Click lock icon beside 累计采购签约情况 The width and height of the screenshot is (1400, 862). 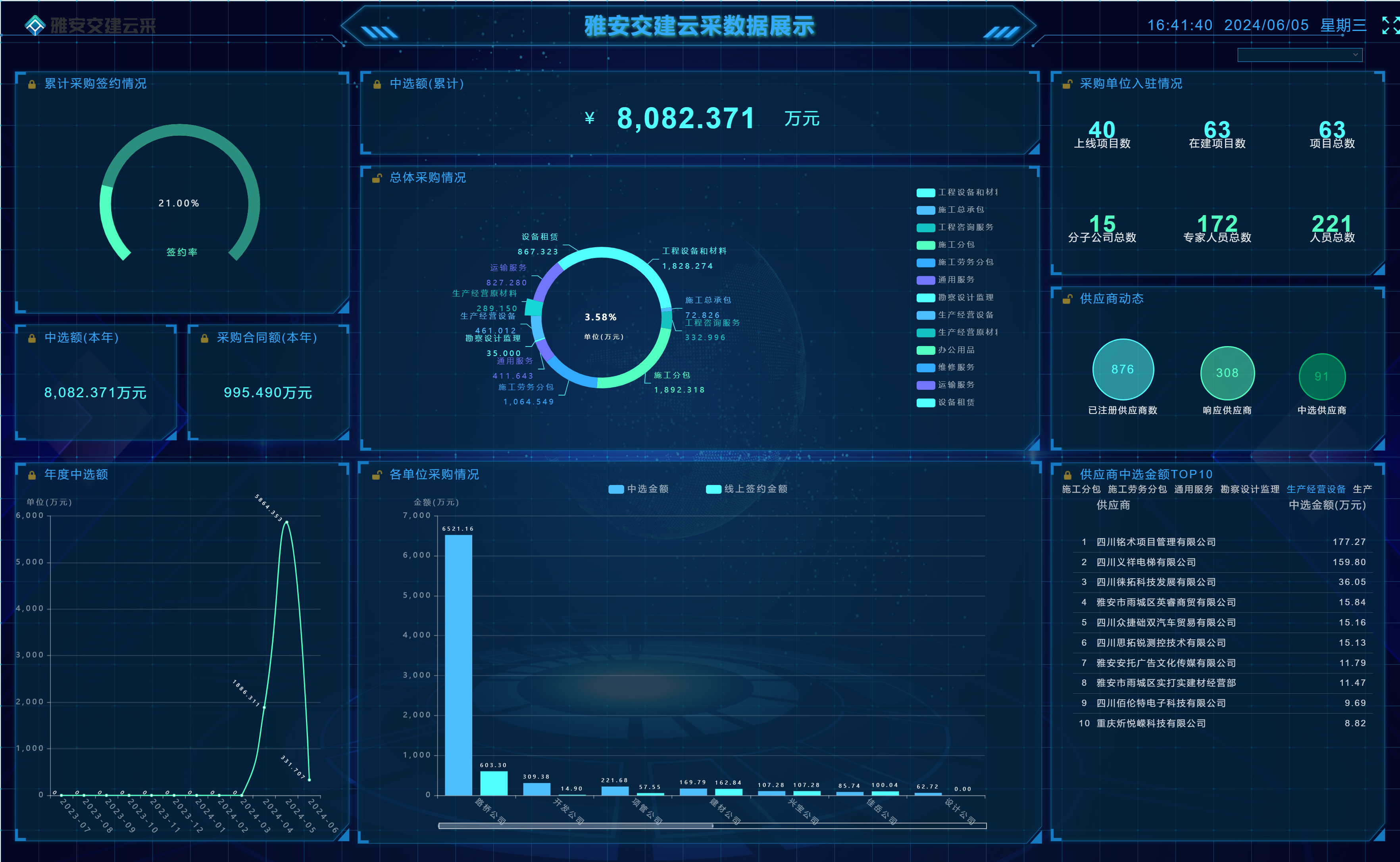coord(32,85)
